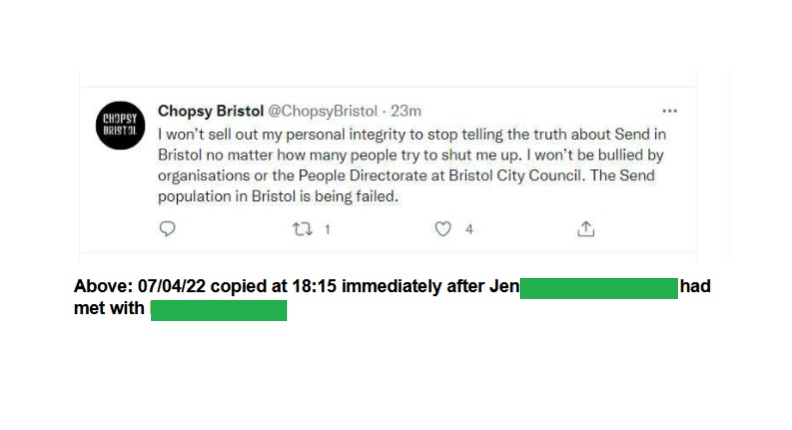Like the tweet with the heart icon
This screenshot has width=792, height=430.
[x=442, y=229]
